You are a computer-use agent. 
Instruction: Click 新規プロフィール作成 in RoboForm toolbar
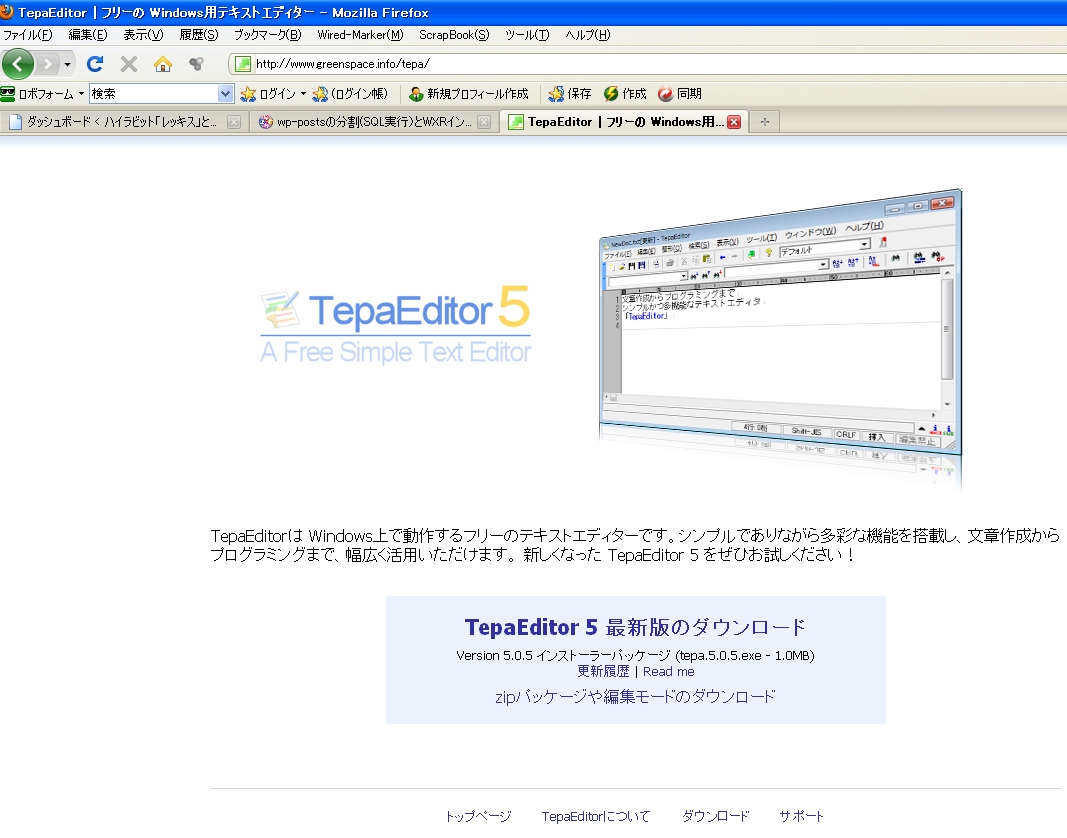click(x=469, y=94)
